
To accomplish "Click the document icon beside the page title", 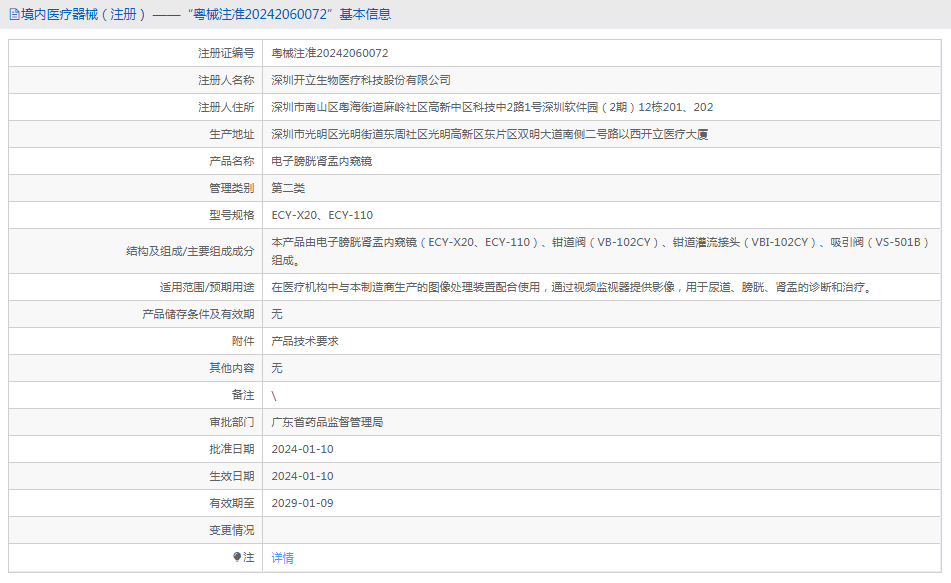I will [15, 15].
